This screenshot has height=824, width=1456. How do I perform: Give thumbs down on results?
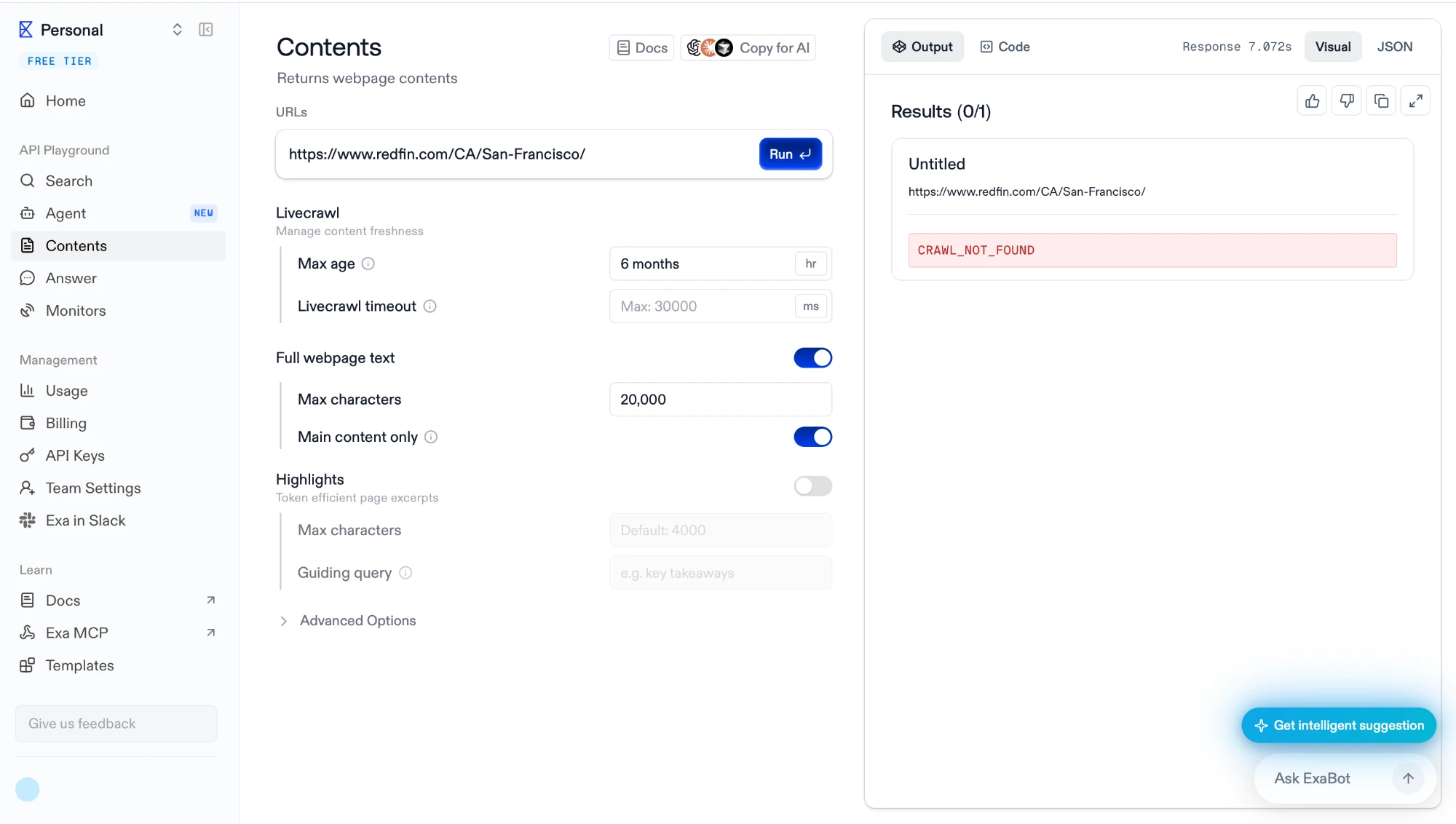point(1347,101)
